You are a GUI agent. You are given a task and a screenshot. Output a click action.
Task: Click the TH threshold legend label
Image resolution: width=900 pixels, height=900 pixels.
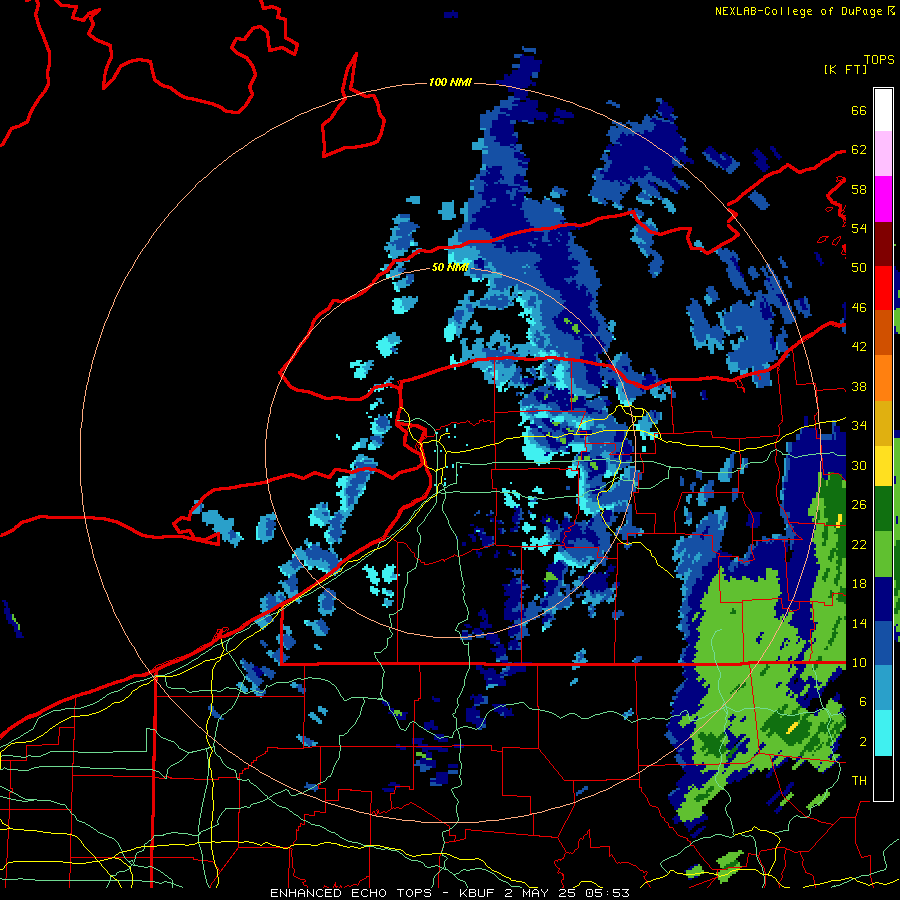coord(859,781)
